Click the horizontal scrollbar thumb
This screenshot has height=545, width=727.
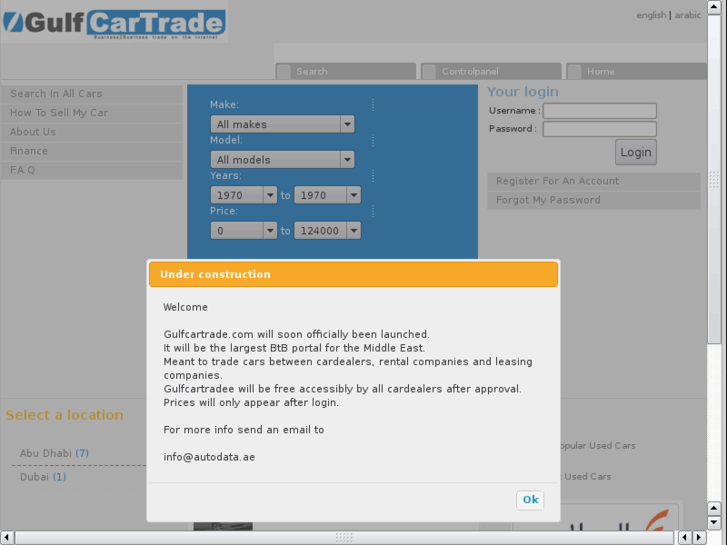344,538
